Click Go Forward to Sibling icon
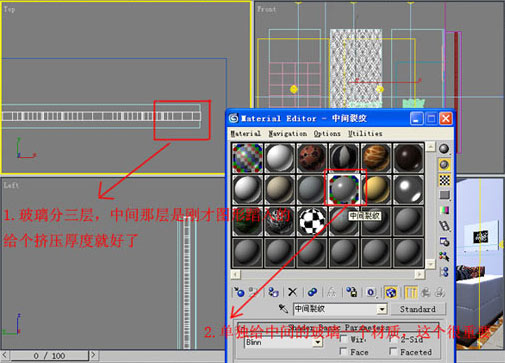Image resolution: width=505 pixels, height=363 pixels. [x=440, y=292]
